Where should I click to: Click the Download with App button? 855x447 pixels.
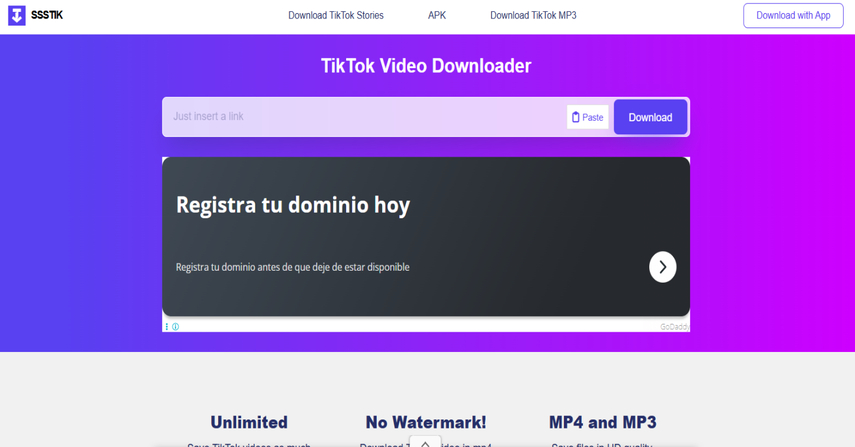pyautogui.click(x=793, y=16)
